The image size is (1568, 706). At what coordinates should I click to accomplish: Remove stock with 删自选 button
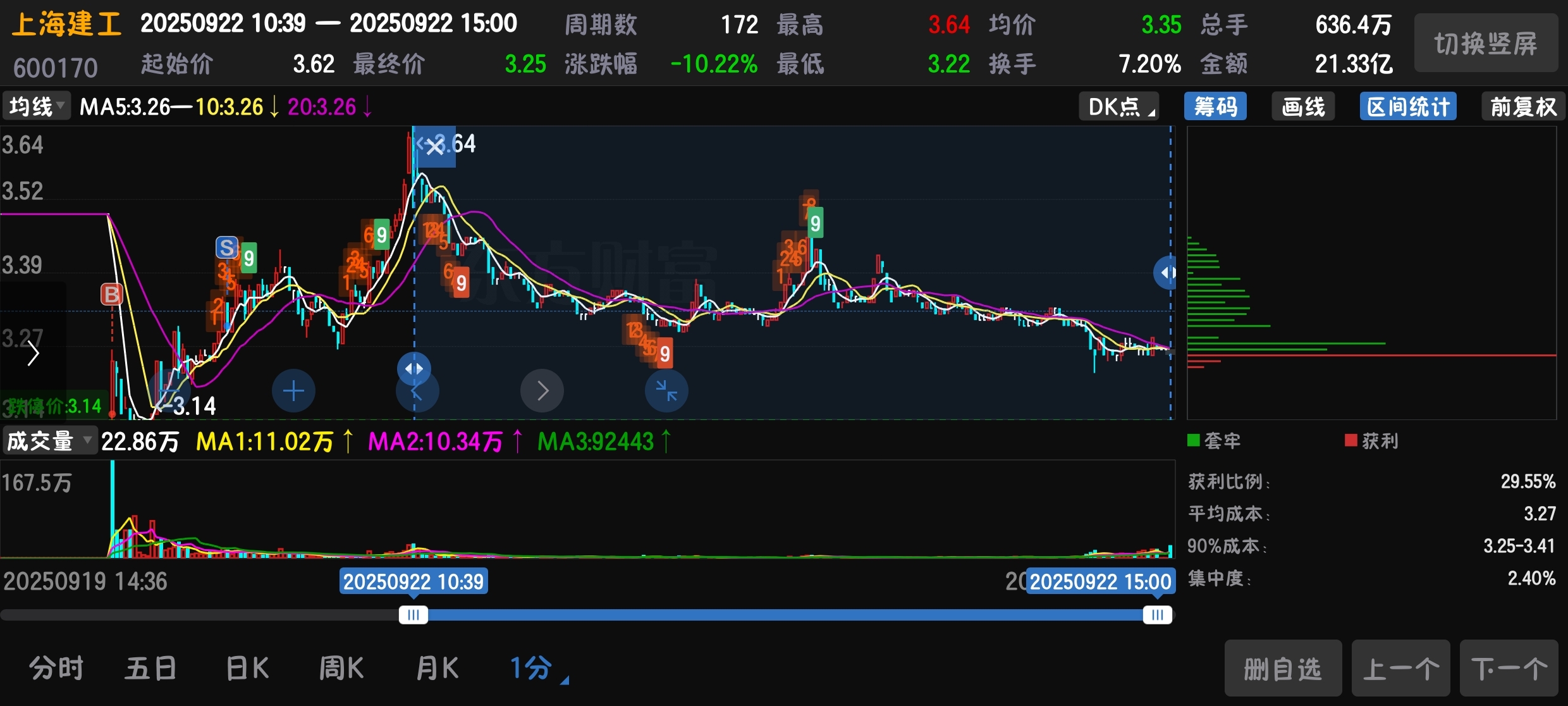pos(1283,668)
